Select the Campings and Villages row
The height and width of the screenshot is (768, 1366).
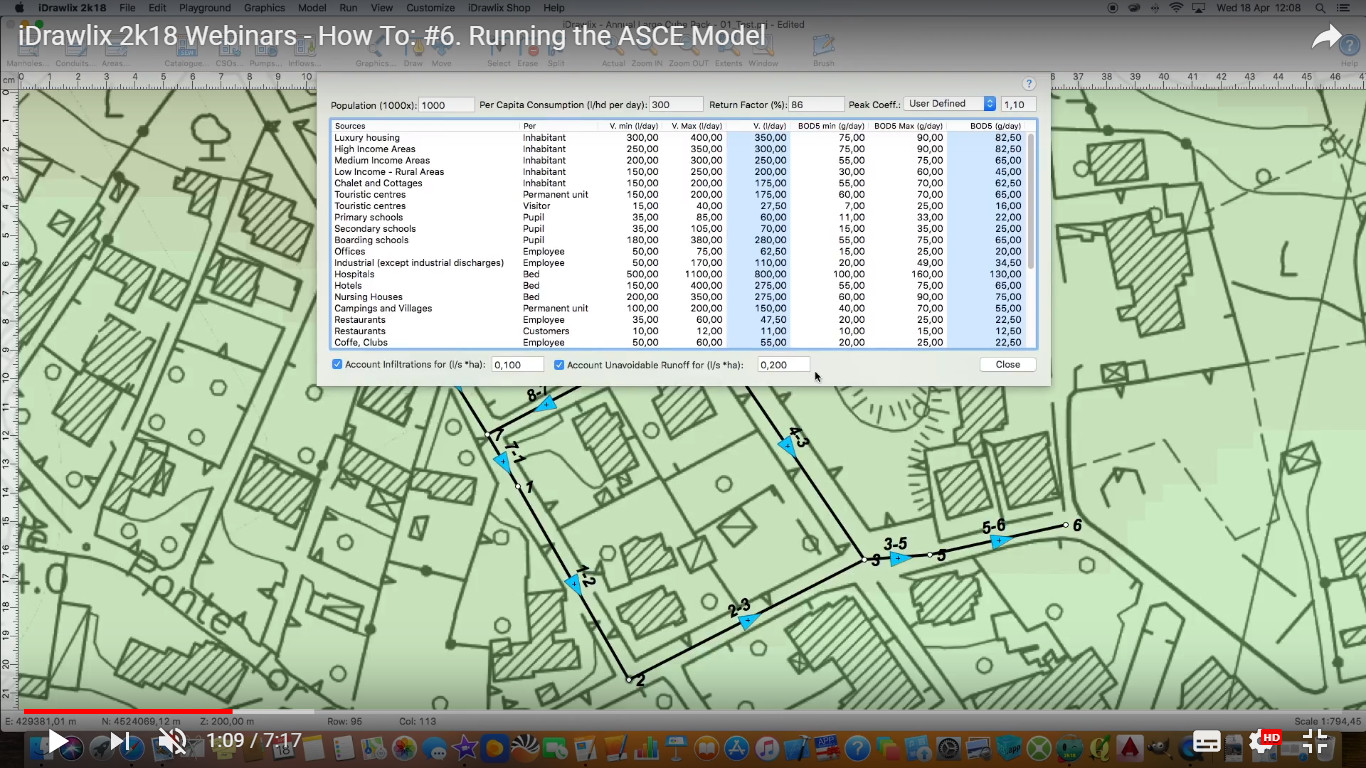[x=679, y=308]
